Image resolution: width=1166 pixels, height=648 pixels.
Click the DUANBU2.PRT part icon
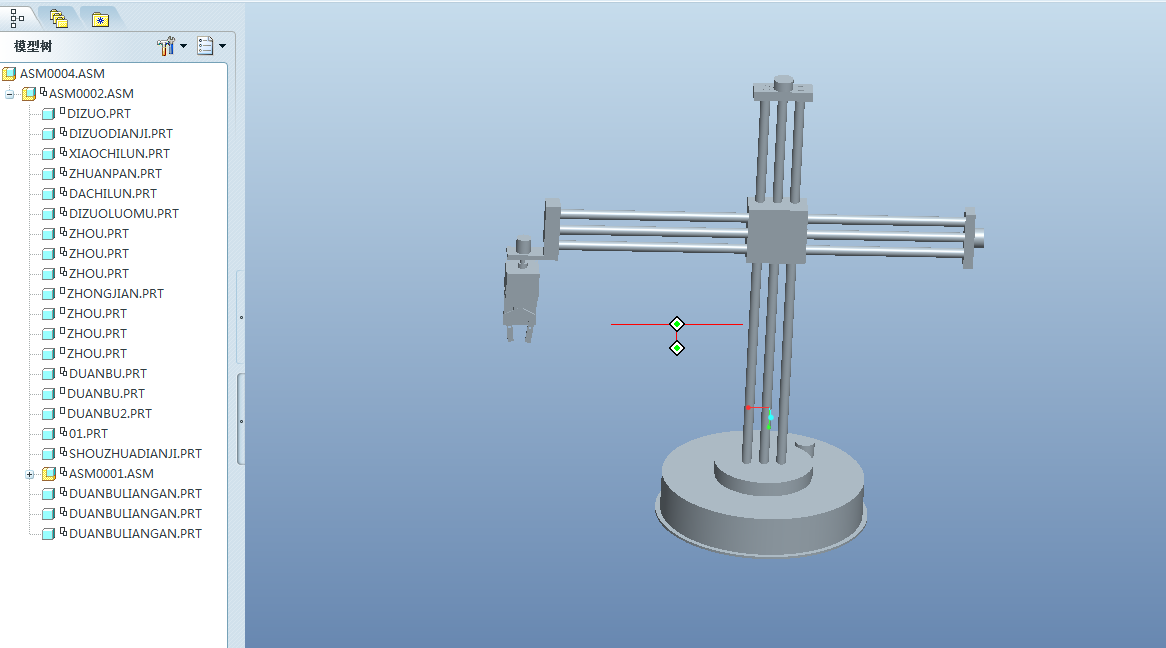[x=48, y=414]
